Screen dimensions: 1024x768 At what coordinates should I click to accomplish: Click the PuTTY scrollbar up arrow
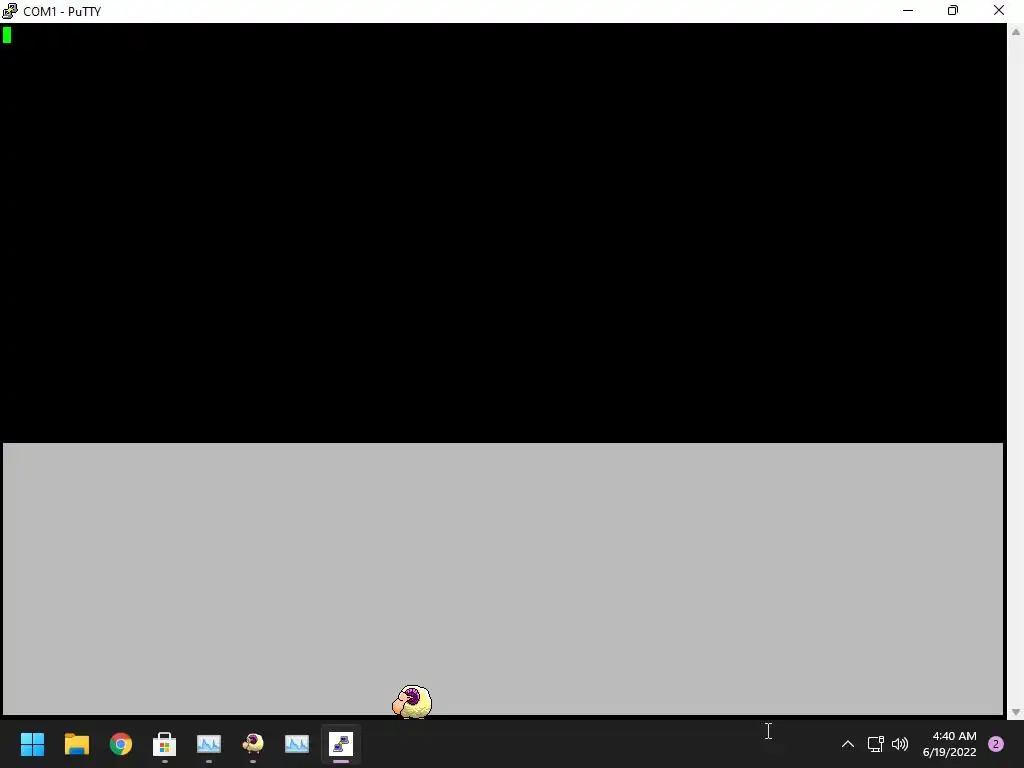click(1016, 32)
